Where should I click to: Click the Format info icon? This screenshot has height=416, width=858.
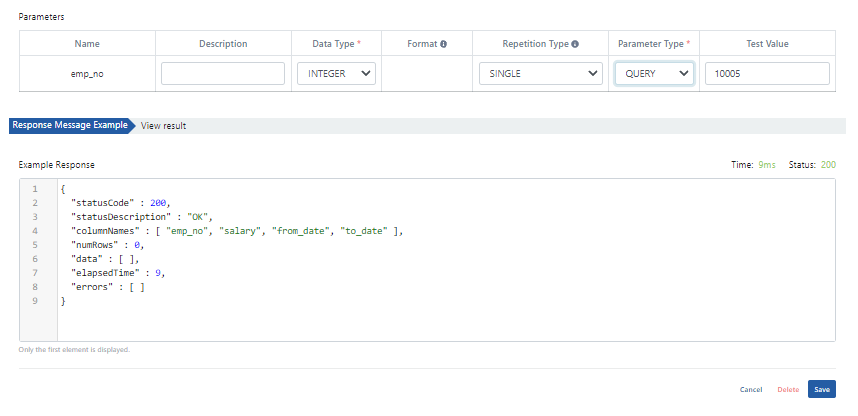click(443, 44)
